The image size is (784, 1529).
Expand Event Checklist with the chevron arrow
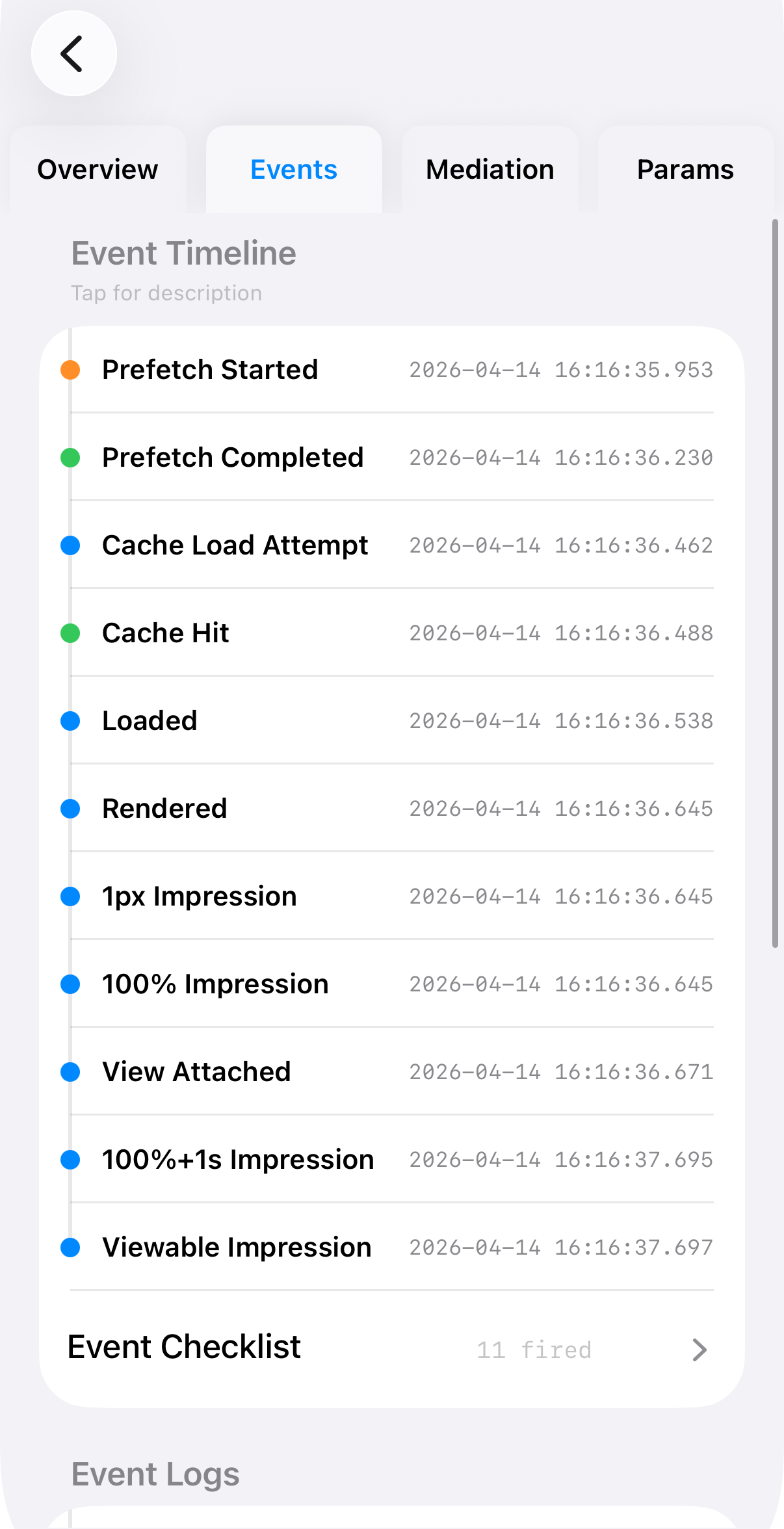[x=699, y=1350]
